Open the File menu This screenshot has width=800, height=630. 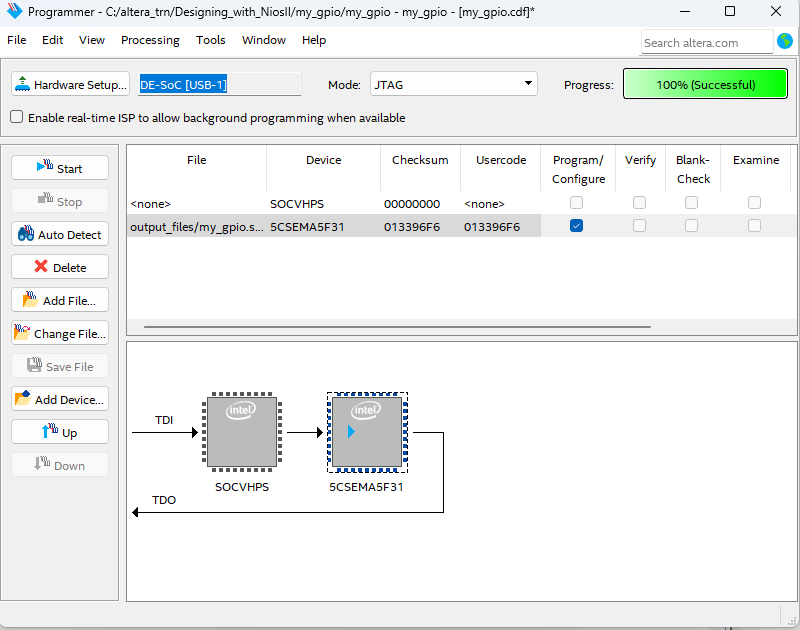coord(17,40)
